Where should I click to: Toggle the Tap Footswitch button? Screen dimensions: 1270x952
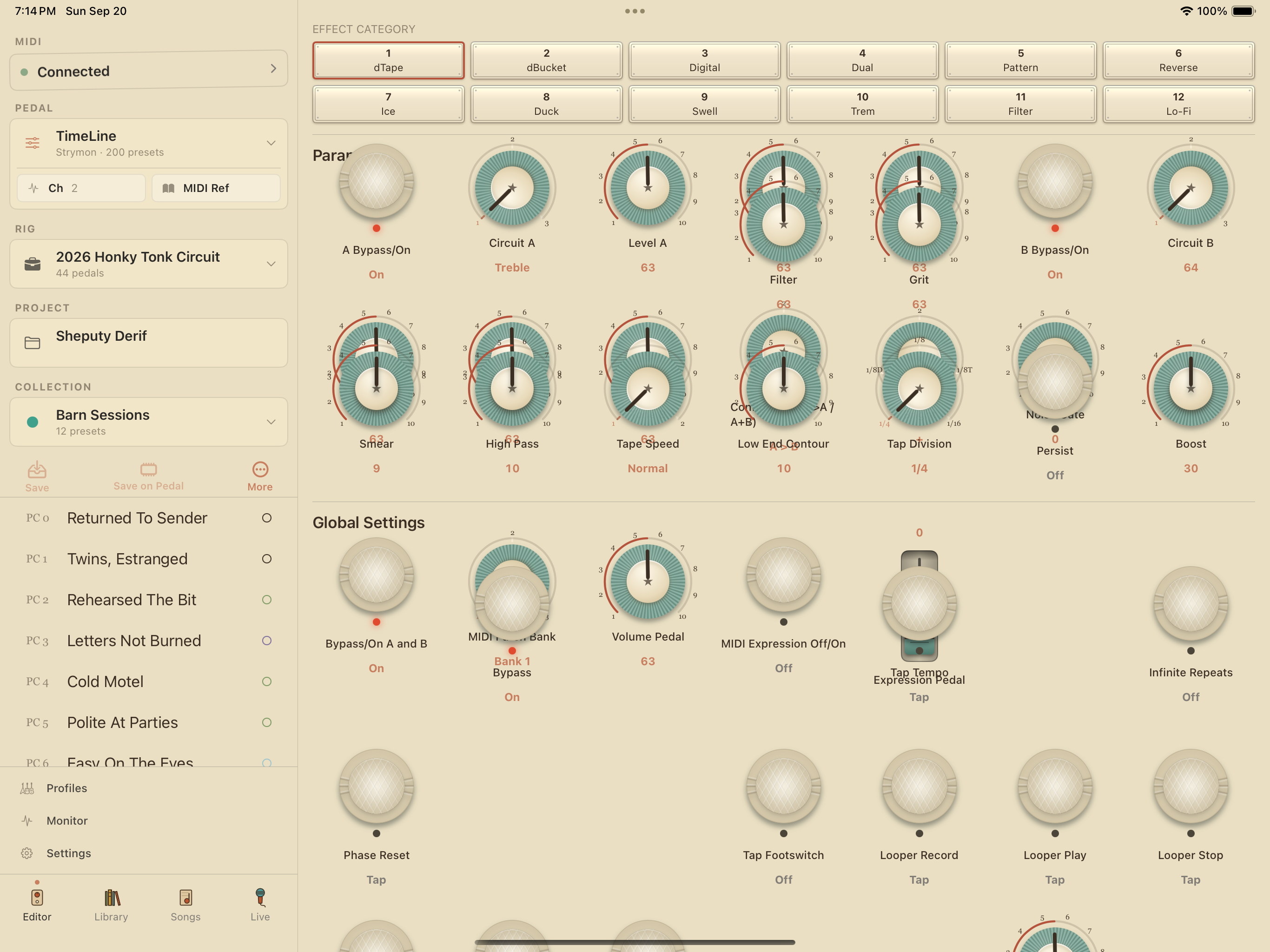(783, 786)
